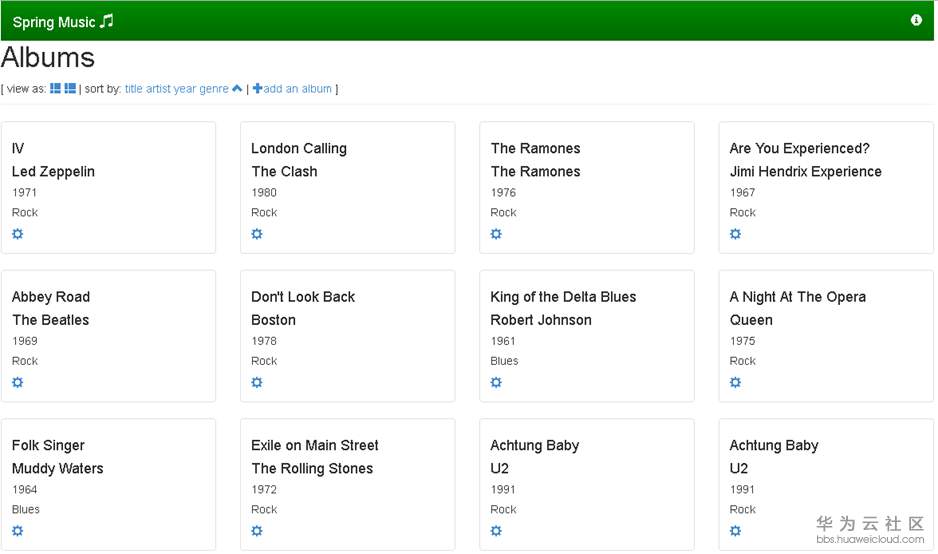Screen dimensions: 938x554
Task: Reverse sort direction with the chevron arrow
Action: click(x=237, y=89)
